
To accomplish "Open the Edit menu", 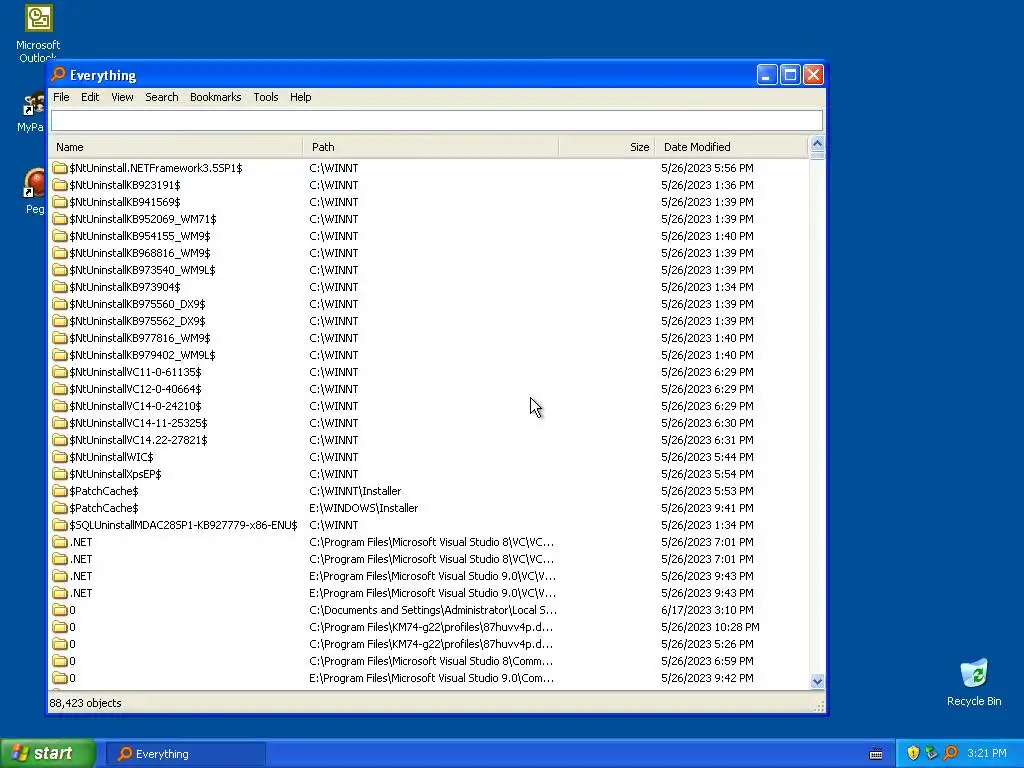I will click(x=90, y=97).
